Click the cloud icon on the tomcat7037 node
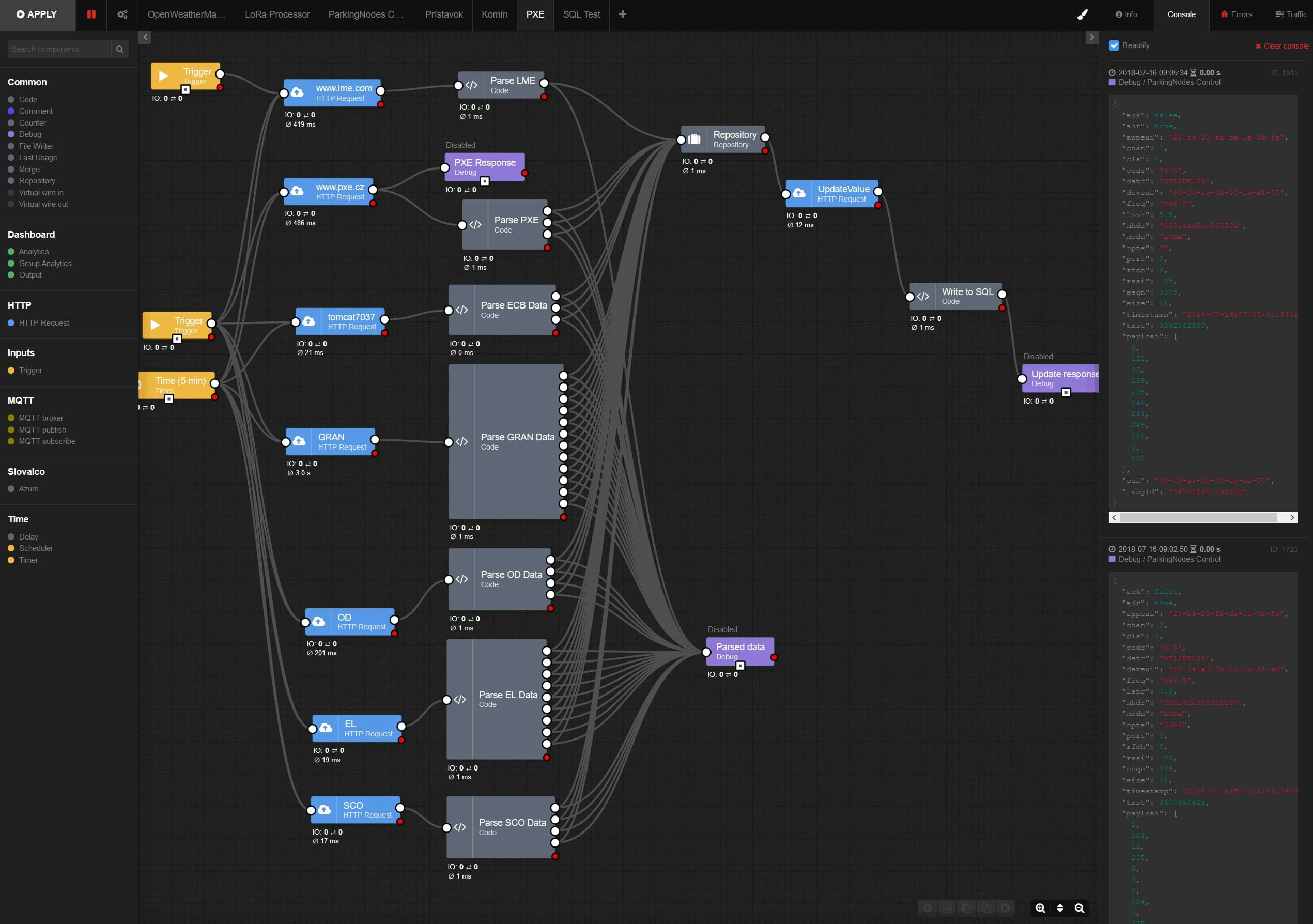The width and height of the screenshot is (1313, 924). click(x=309, y=321)
